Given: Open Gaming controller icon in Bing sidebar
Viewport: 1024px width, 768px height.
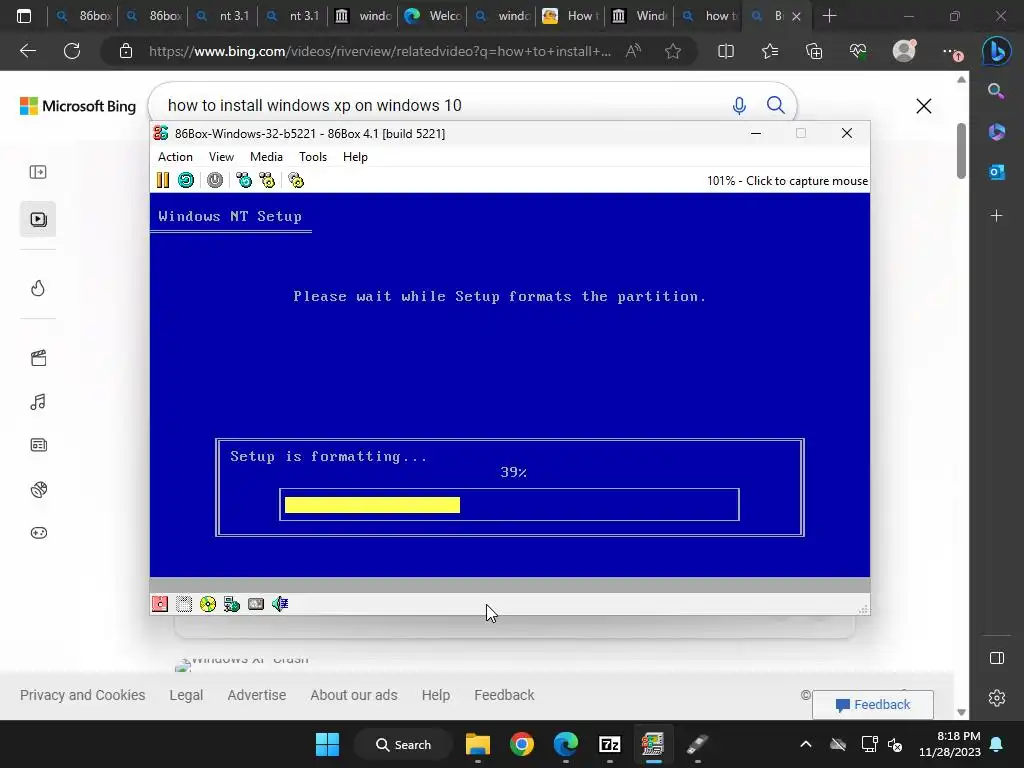Looking at the screenshot, I should click(x=39, y=533).
